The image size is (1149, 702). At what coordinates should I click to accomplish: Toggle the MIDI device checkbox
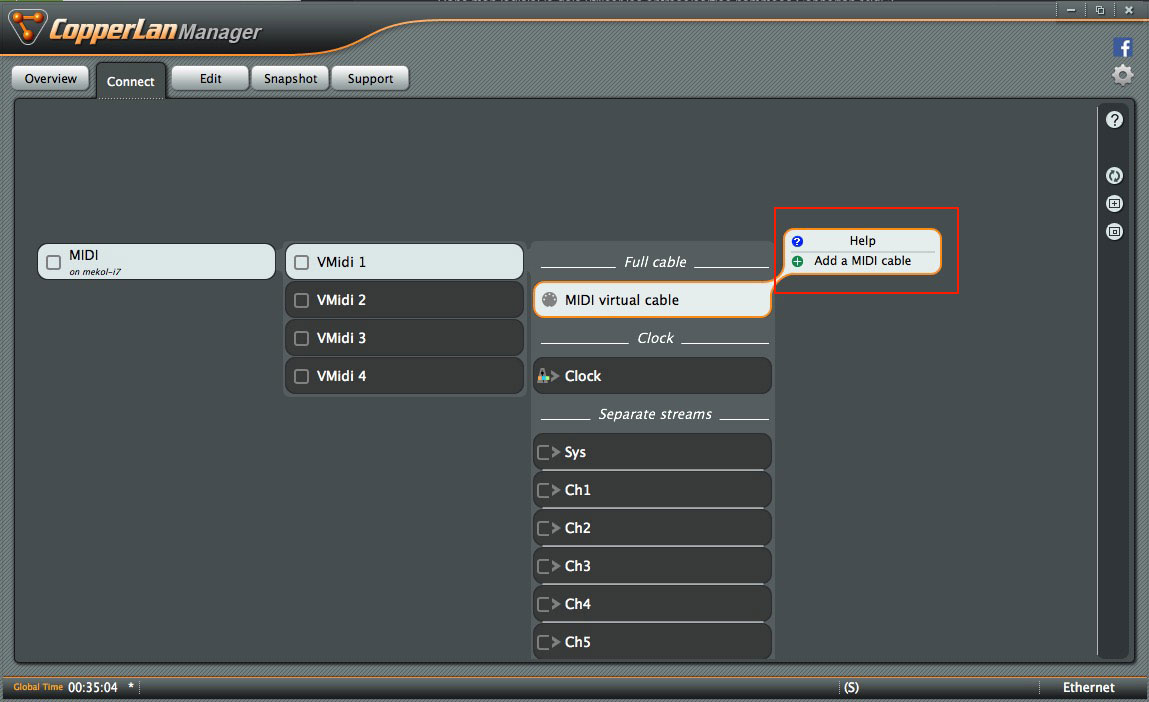(x=54, y=262)
